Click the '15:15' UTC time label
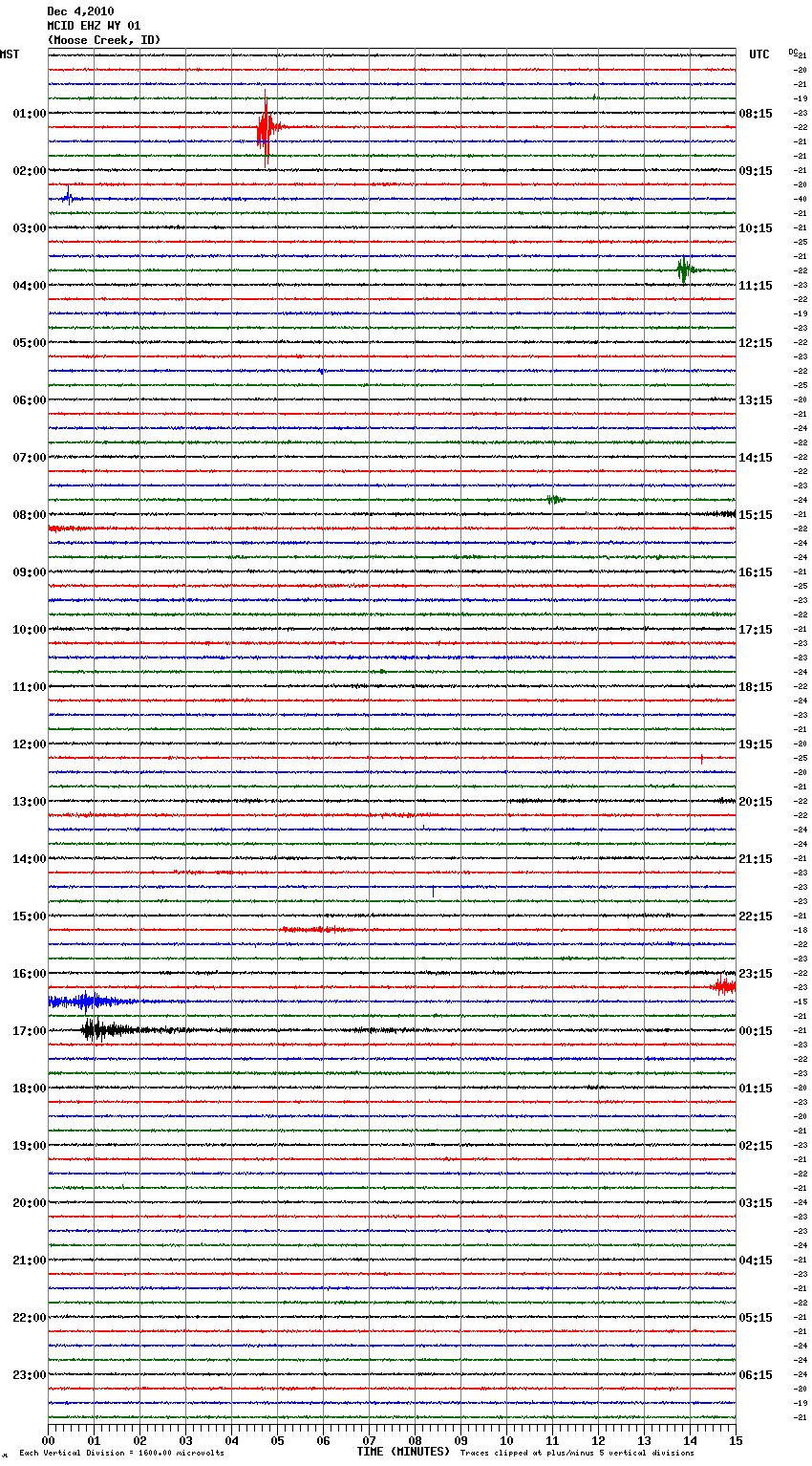This screenshot has width=812, height=1466. click(x=756, y=515)
